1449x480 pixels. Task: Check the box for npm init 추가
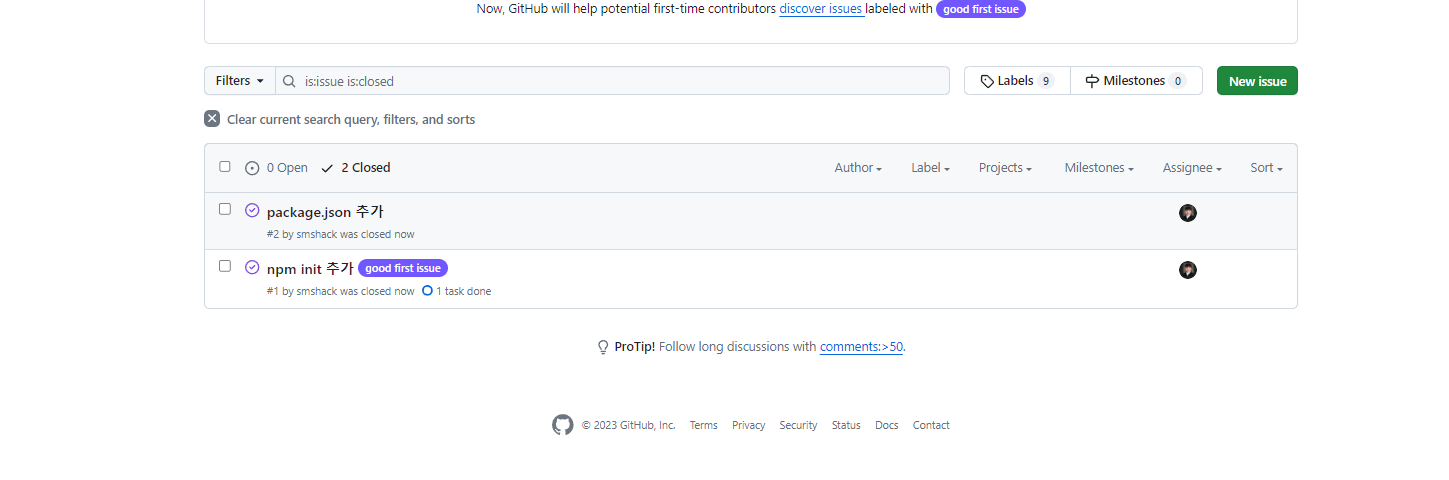tap(225, 266)
